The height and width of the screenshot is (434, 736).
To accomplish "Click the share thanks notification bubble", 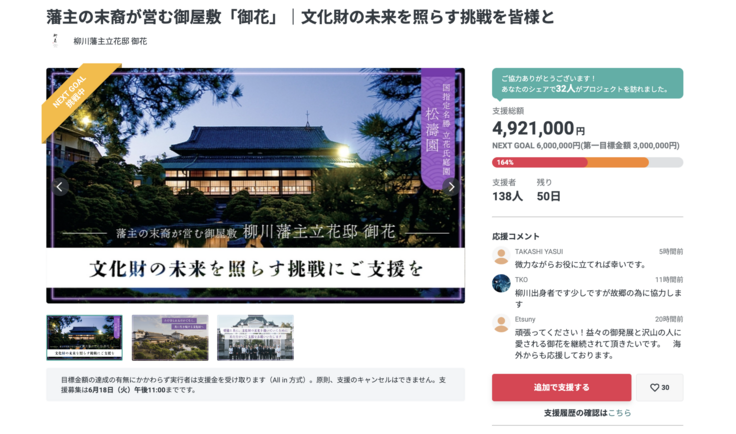I will (x=587, y=84).
